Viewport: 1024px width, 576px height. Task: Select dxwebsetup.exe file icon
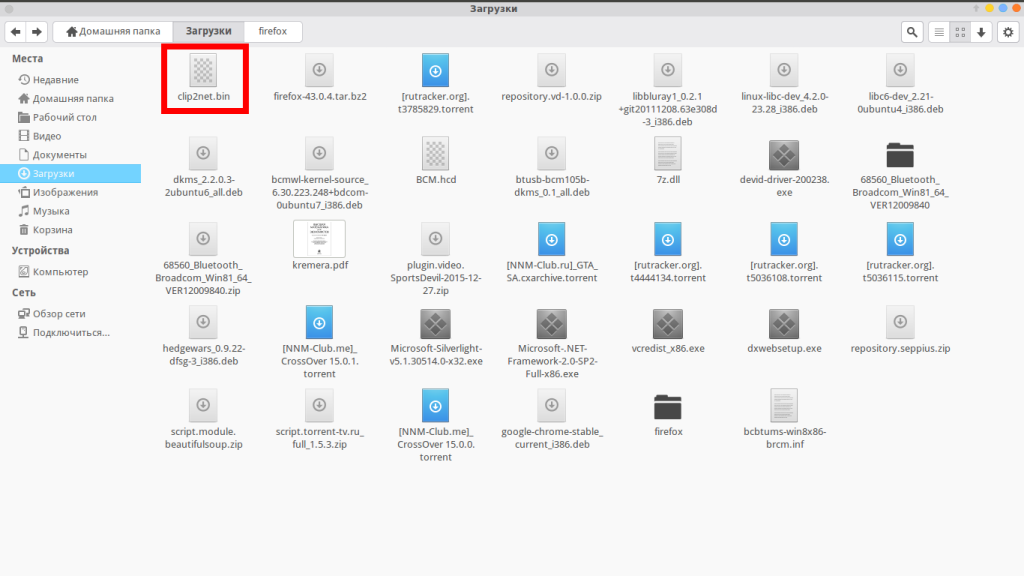point(784,323)
